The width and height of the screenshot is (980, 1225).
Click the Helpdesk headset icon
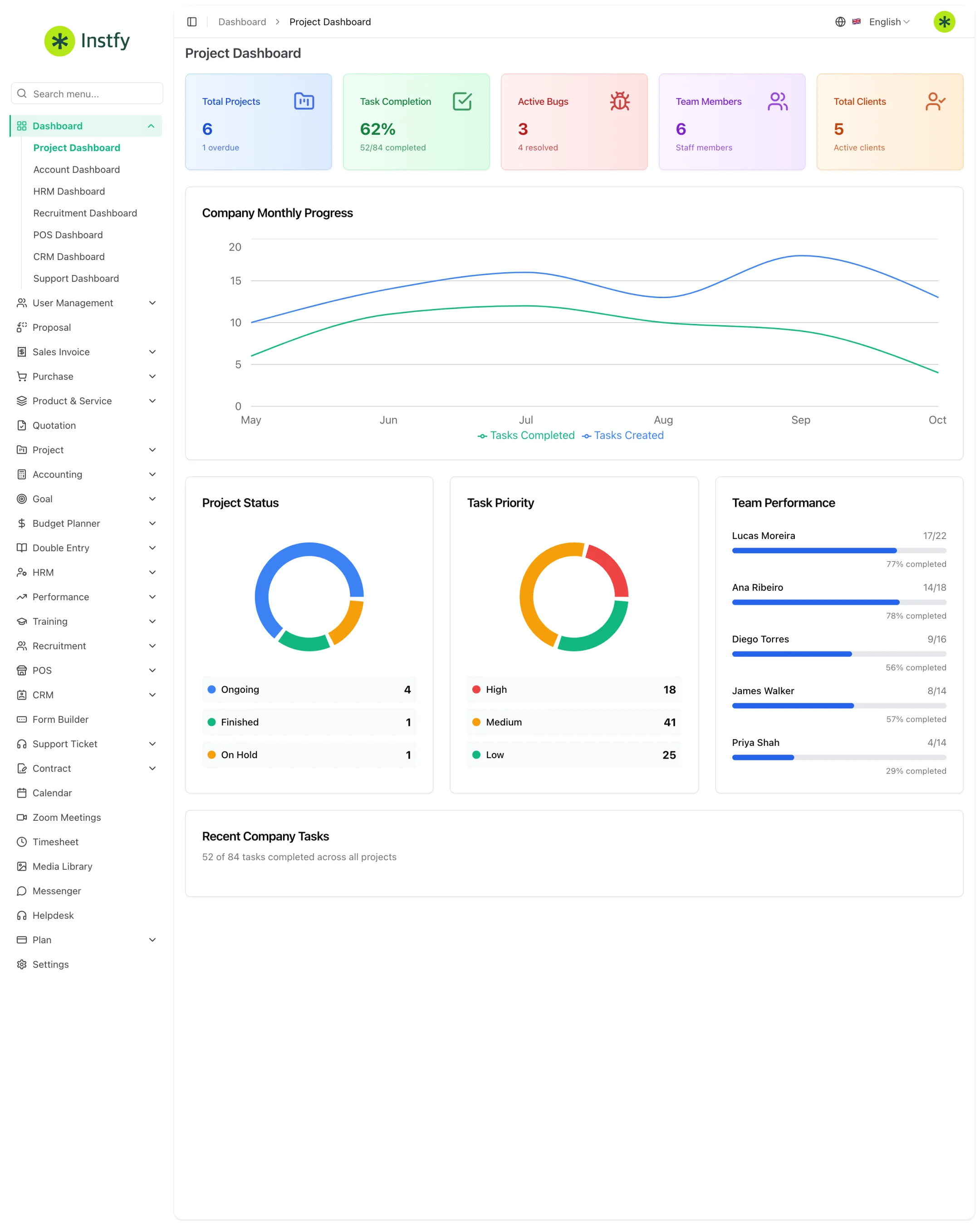pyautogui.click(x=22, y=915)
